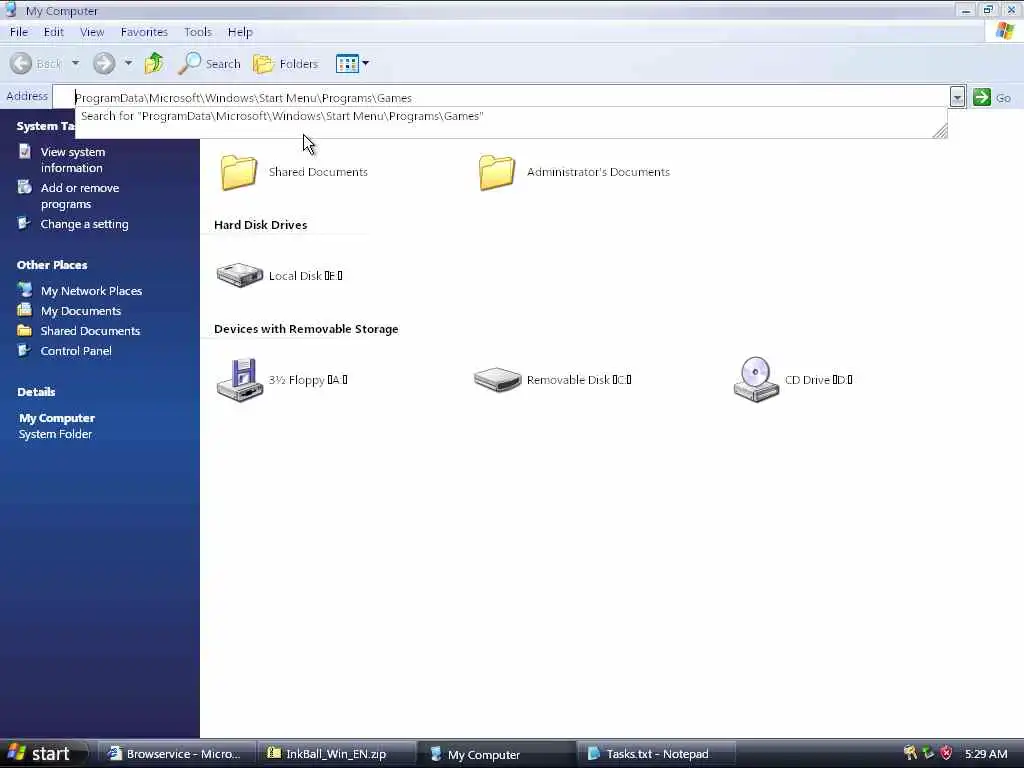Open the Favorites menu
The height and width of the screenshot is (768, 1024).
point(144,31)
